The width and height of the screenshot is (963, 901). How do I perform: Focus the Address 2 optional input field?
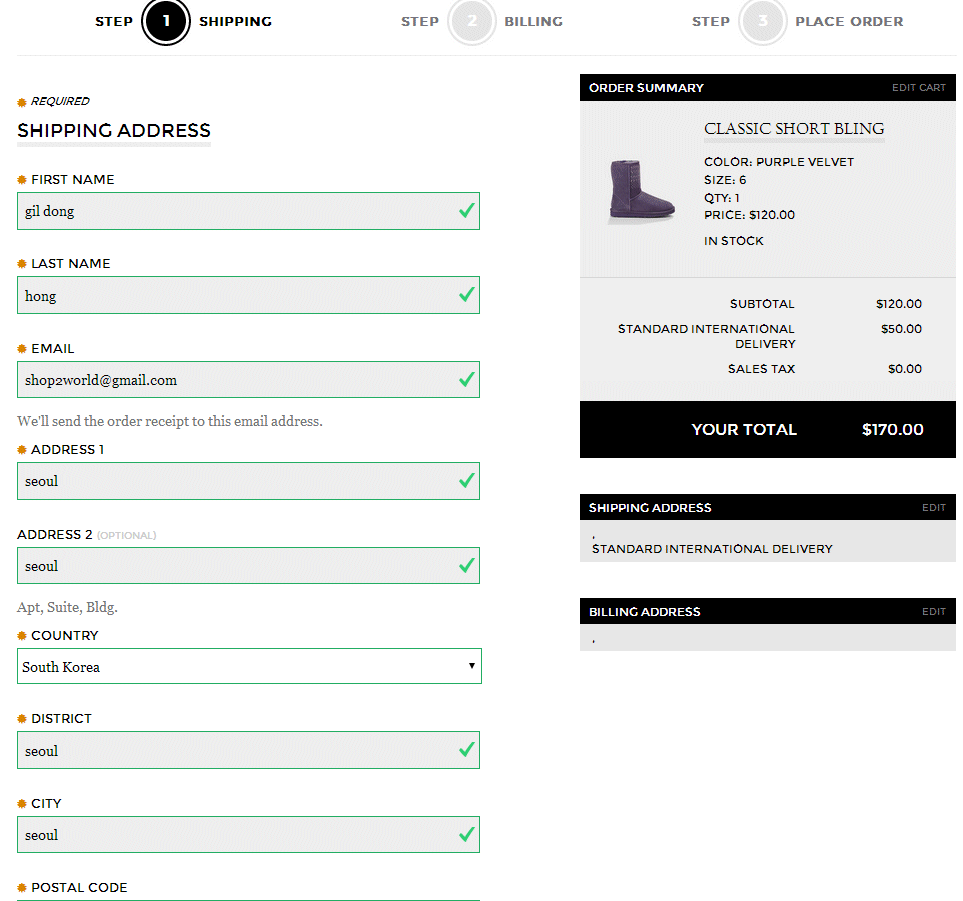point(235,566)
